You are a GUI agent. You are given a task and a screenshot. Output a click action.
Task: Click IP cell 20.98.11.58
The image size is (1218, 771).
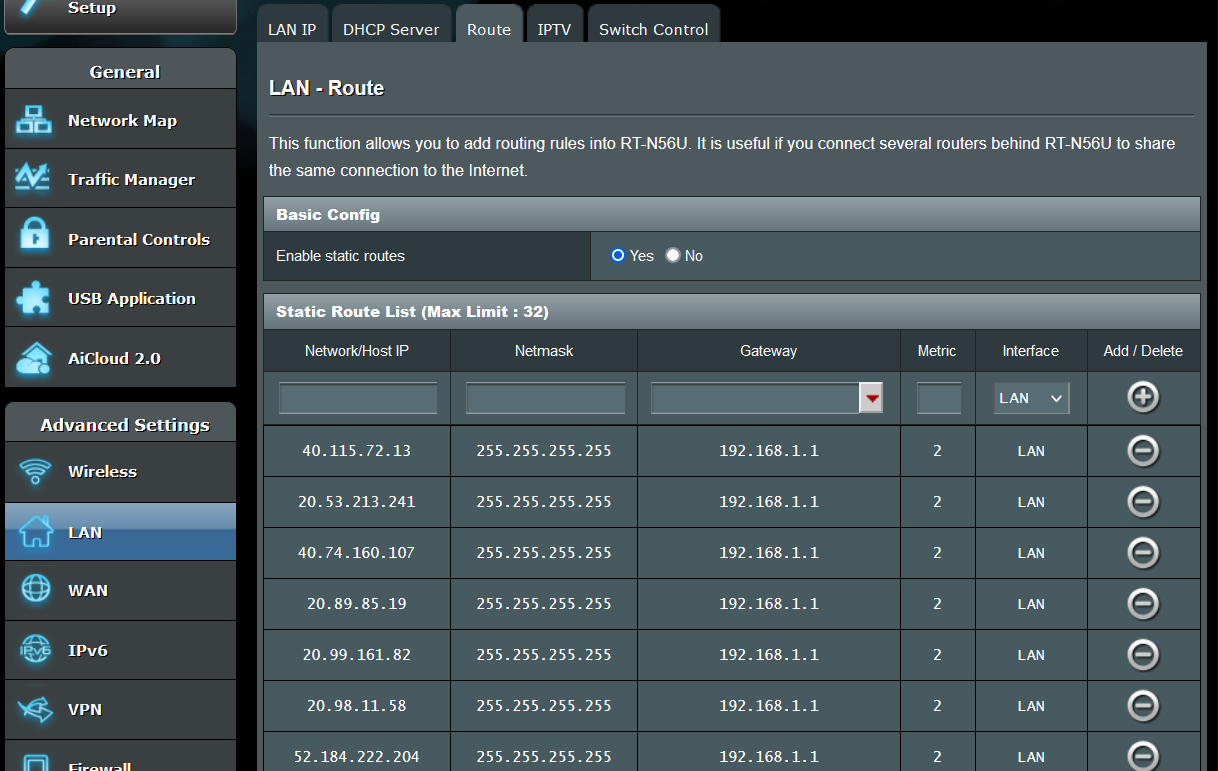tap(357, 706)
